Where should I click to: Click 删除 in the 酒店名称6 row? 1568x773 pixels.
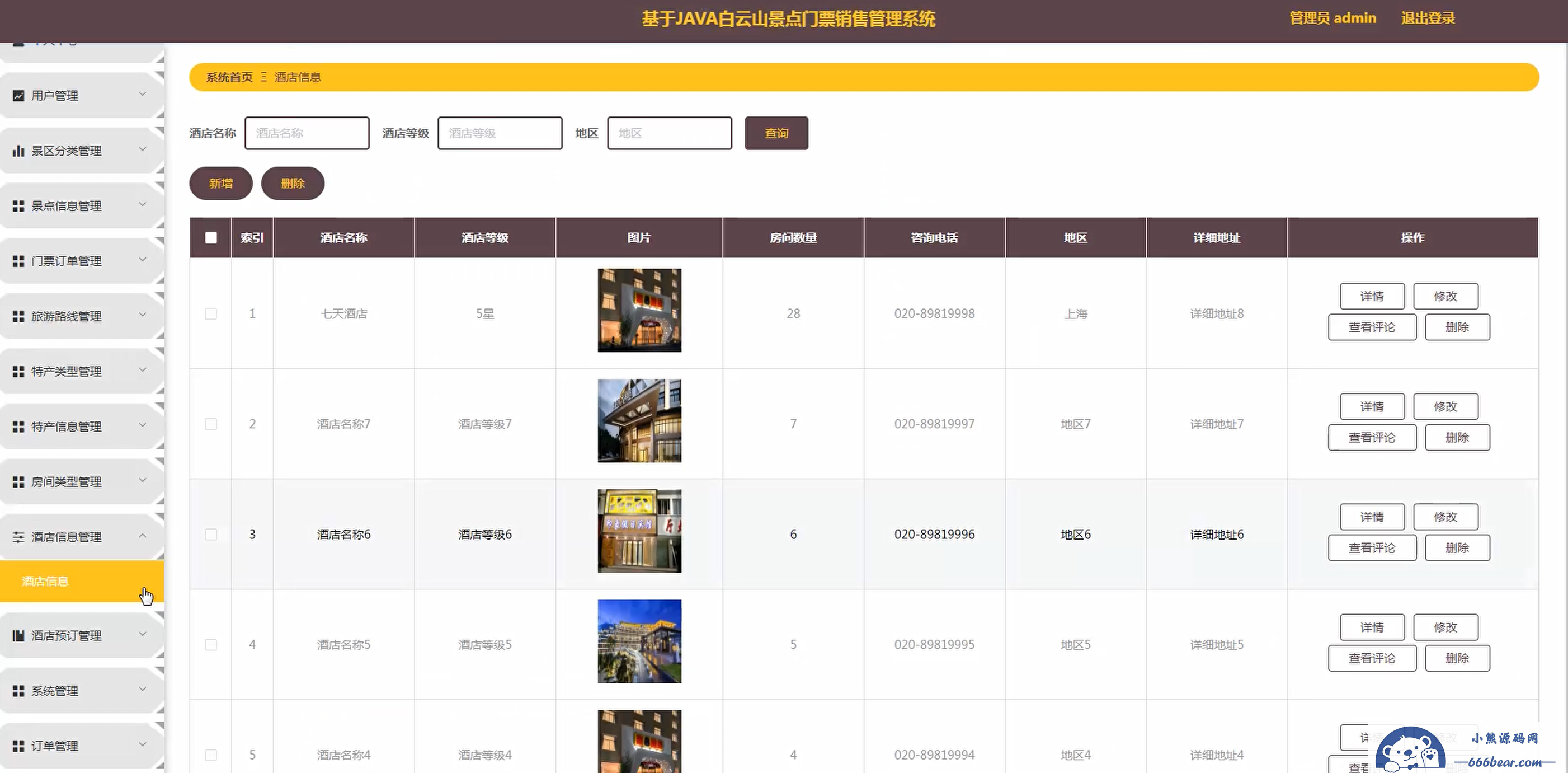click(x=1457, y=547)
